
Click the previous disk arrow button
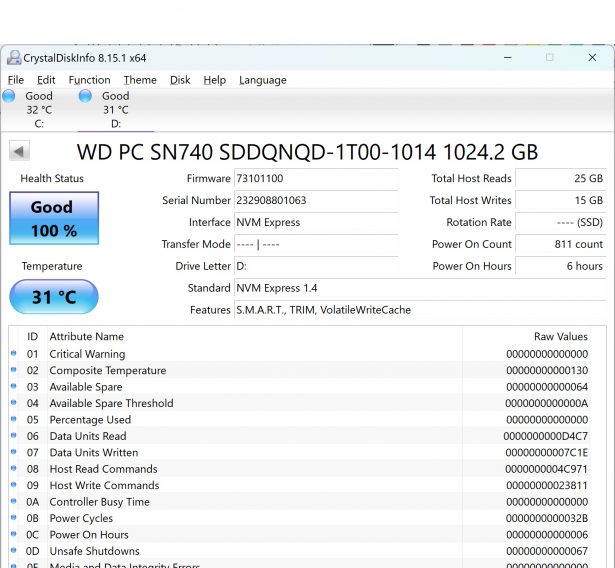19,152
